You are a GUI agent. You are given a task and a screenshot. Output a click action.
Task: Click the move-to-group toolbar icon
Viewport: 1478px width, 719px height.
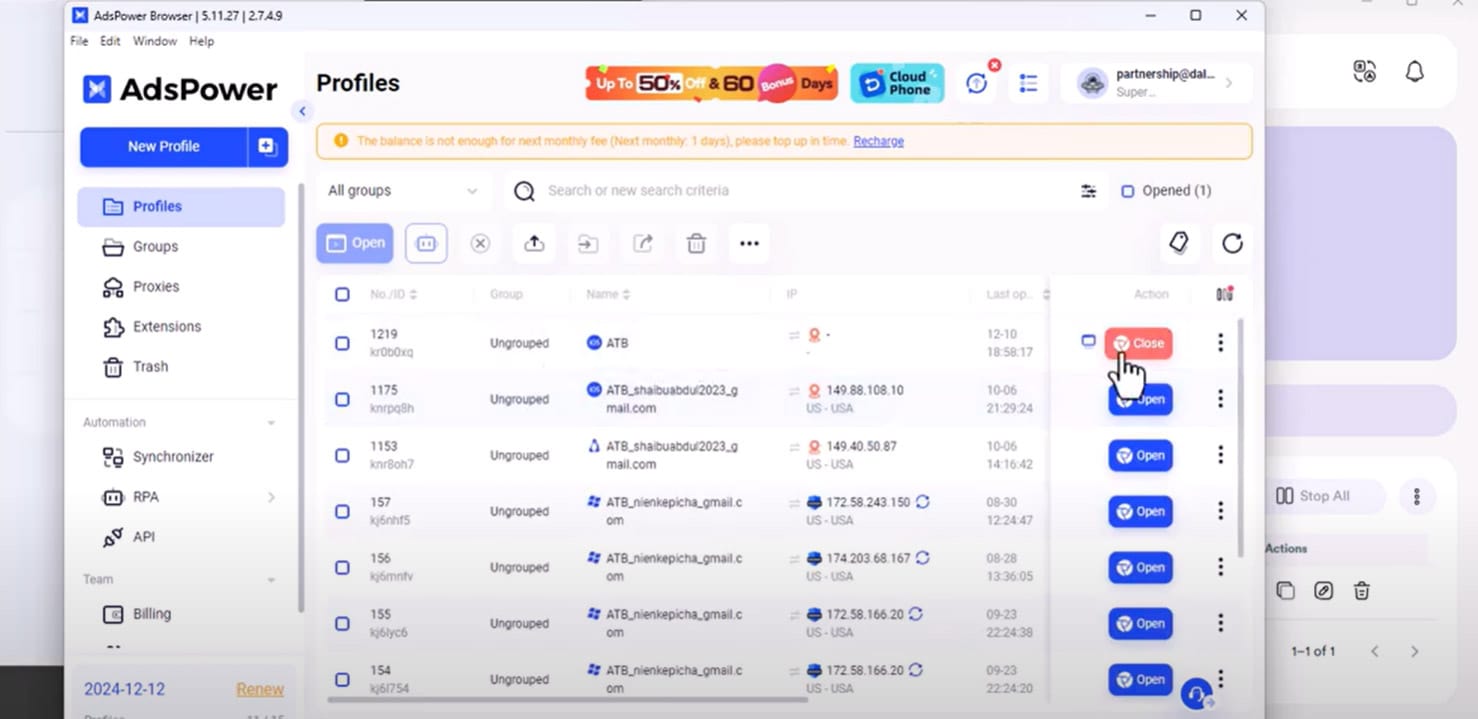click(x=588, y=243)
